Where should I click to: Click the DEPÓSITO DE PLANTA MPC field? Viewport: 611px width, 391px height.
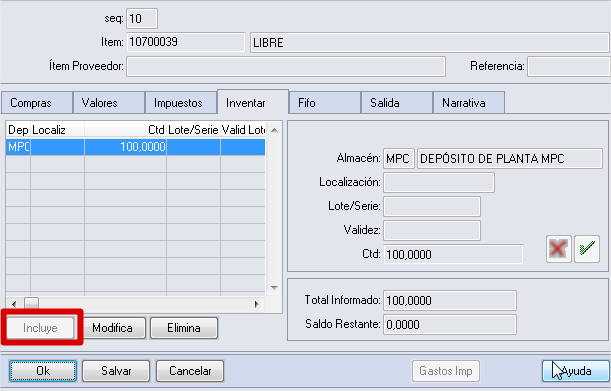[510, 159]
